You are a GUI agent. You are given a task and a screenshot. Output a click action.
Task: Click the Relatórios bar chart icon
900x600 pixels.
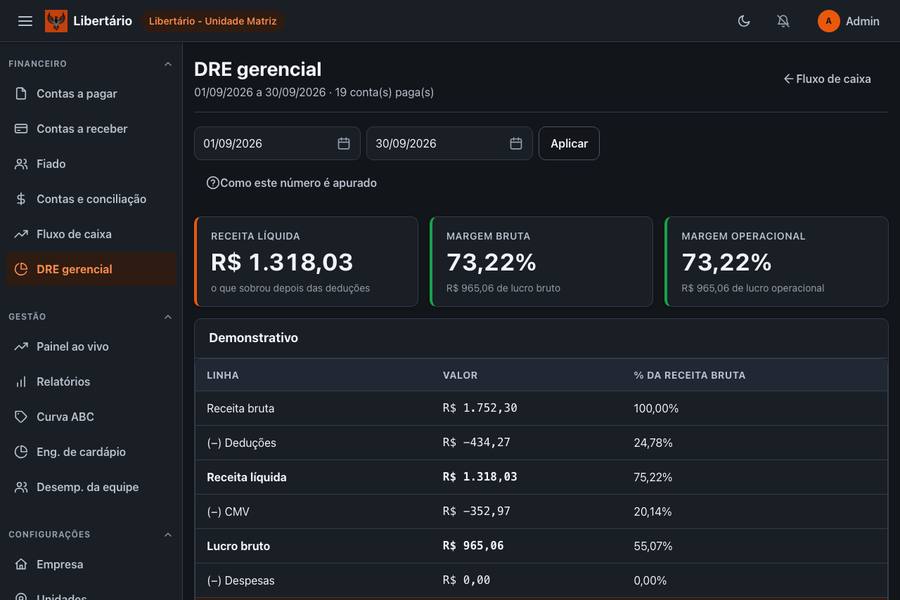[21, 382]
